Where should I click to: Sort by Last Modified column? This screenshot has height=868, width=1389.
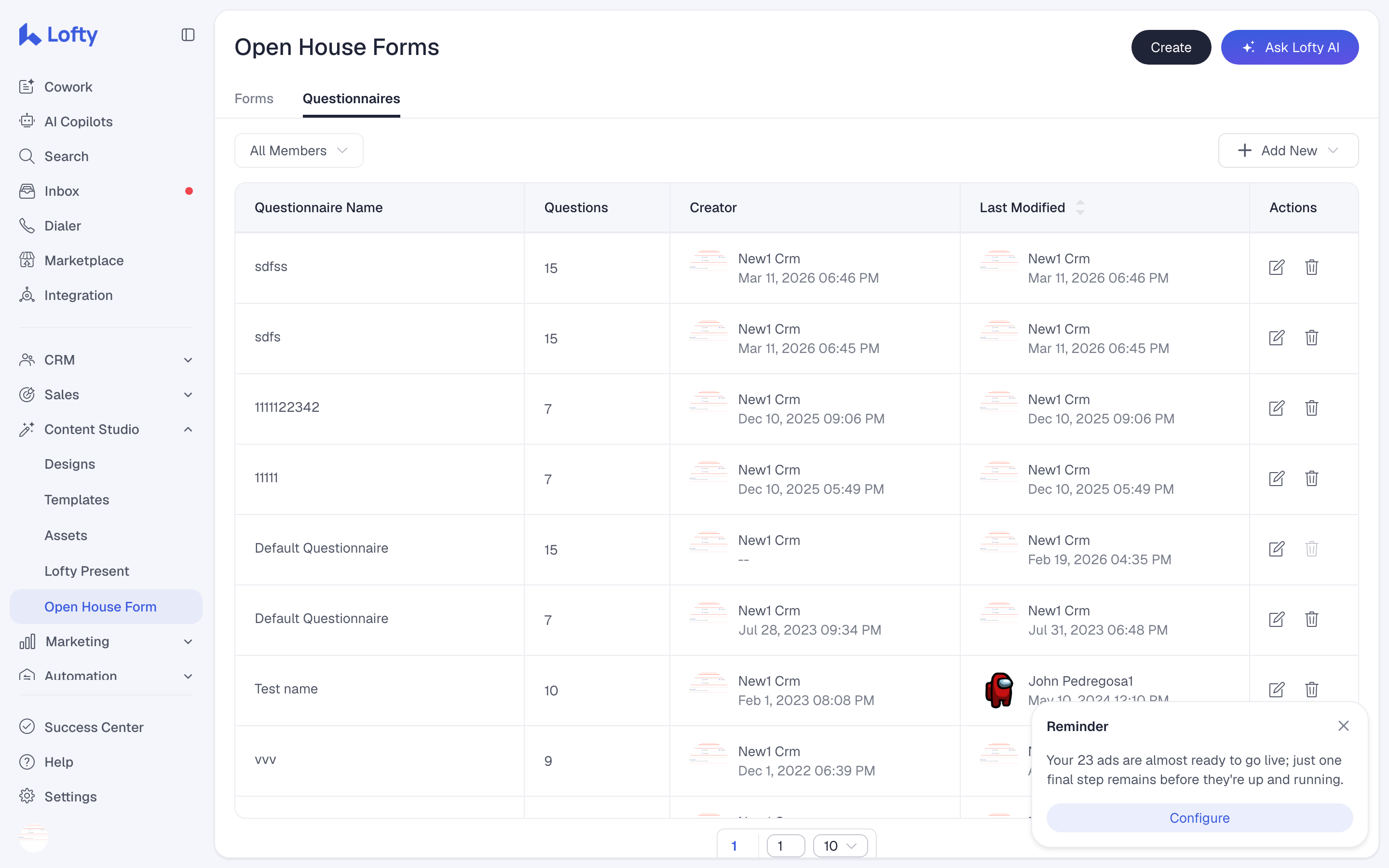coord(1080,207)
